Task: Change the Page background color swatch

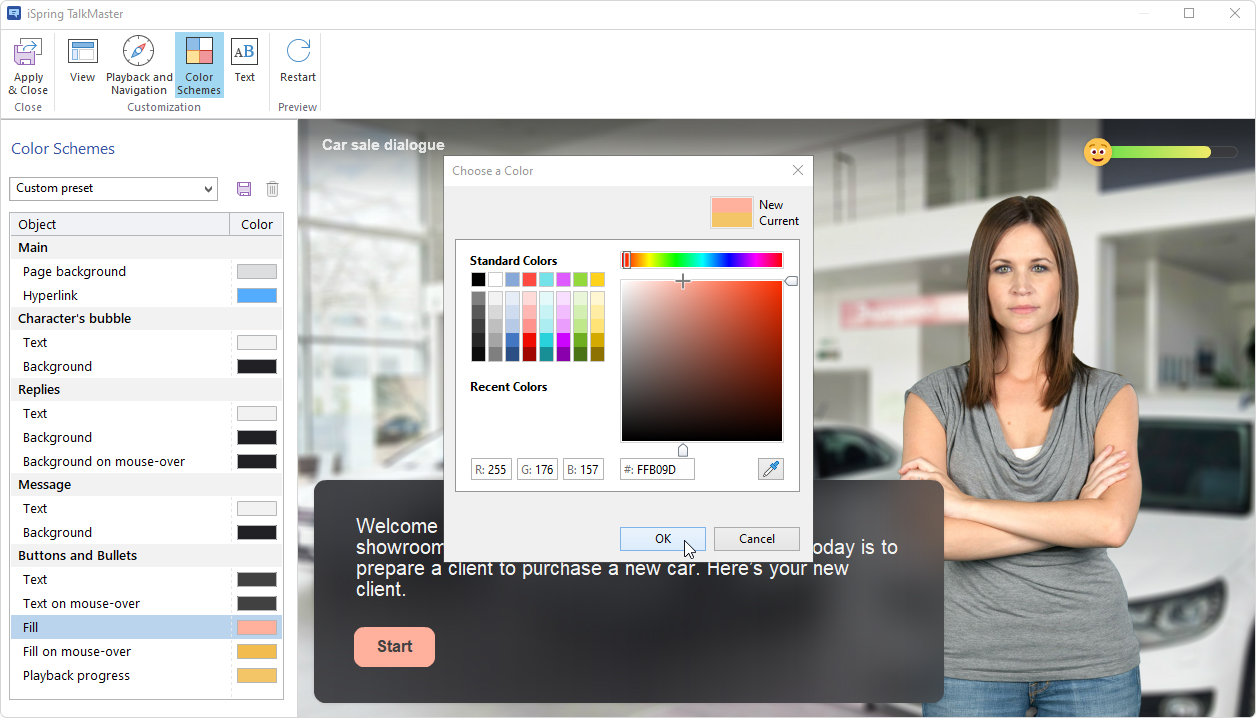Action: 256,270
